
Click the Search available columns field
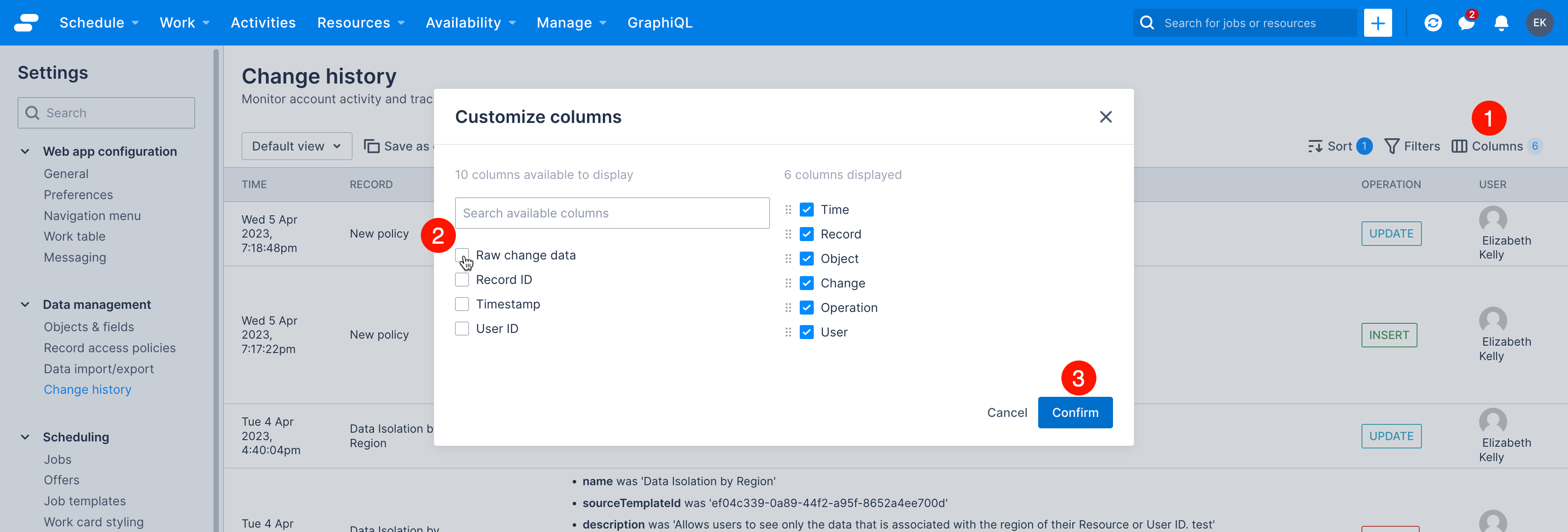point(612,213)
